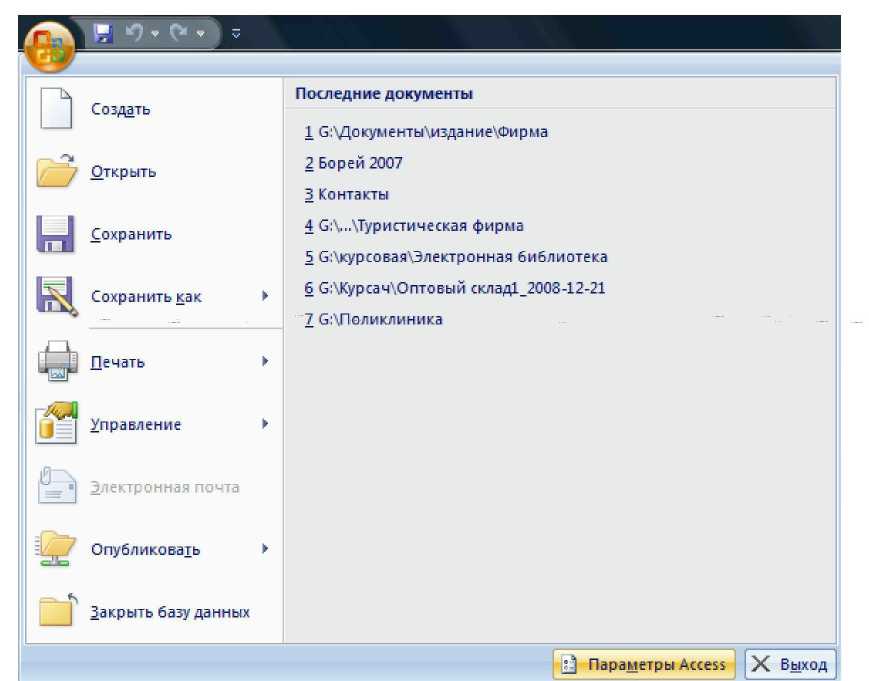Expand the Опубликовать submenu arrow
This screenshot has height=681, width=869.
(x=265, y=549)
